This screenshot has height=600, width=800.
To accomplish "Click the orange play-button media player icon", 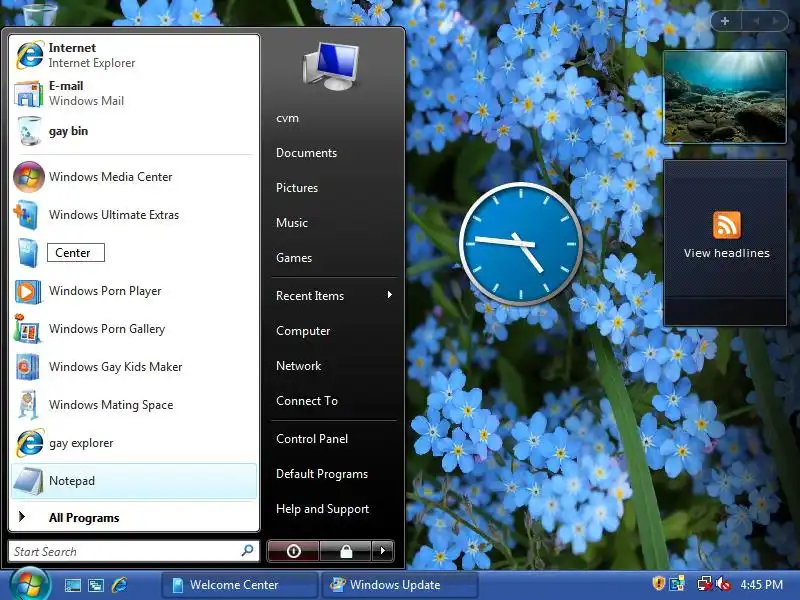I will (x=28, y=291).
